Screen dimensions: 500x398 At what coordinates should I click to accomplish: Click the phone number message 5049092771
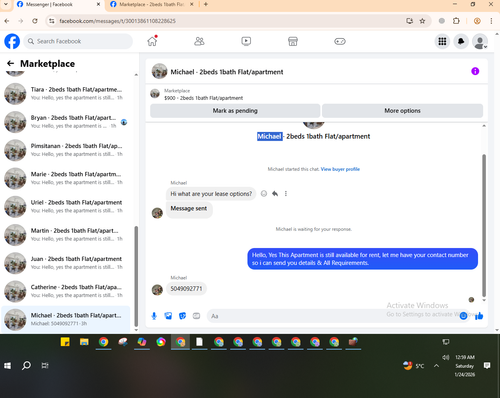pos(186,289)
